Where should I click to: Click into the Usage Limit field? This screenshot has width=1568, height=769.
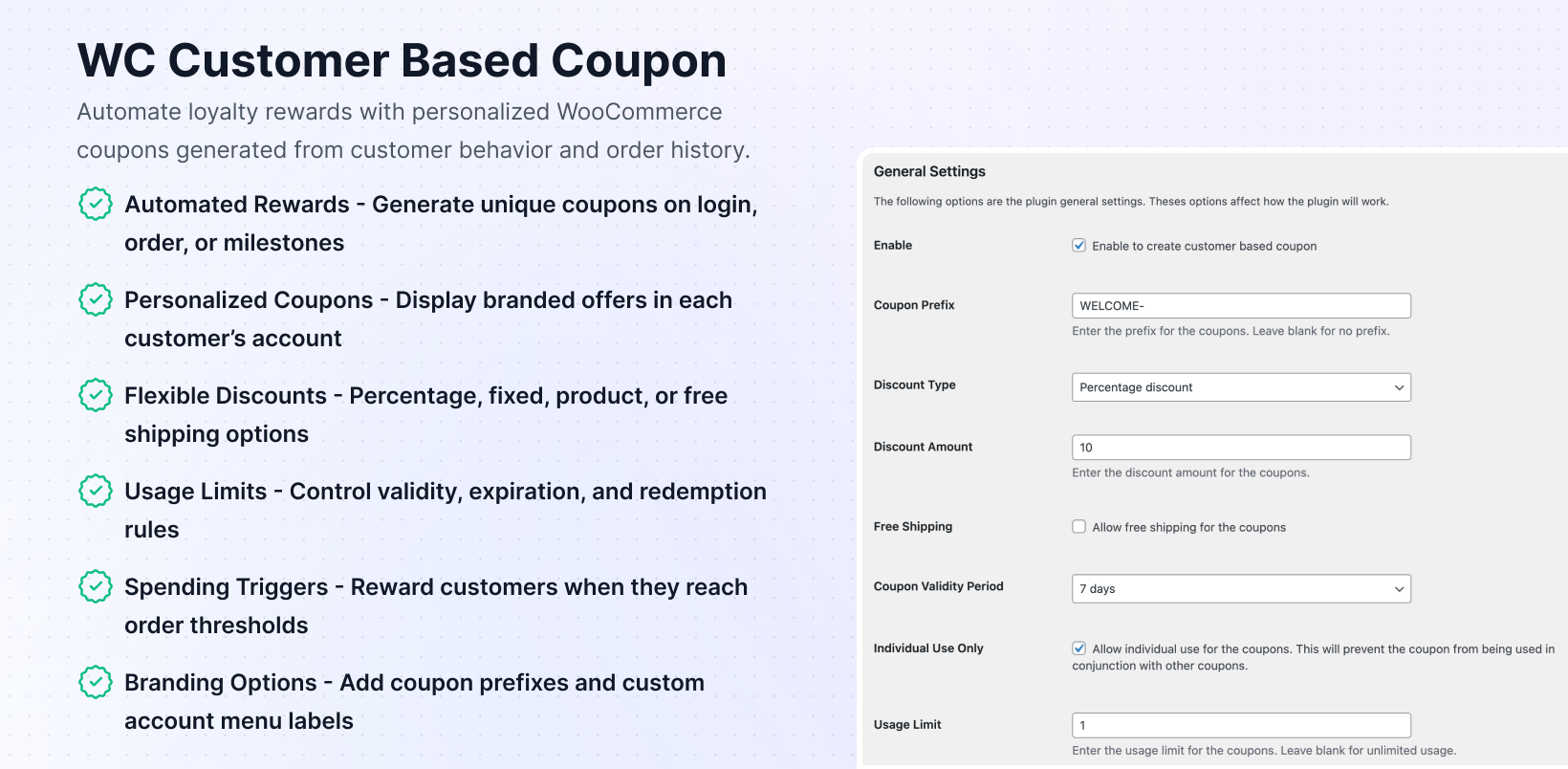click(1240, 725)
